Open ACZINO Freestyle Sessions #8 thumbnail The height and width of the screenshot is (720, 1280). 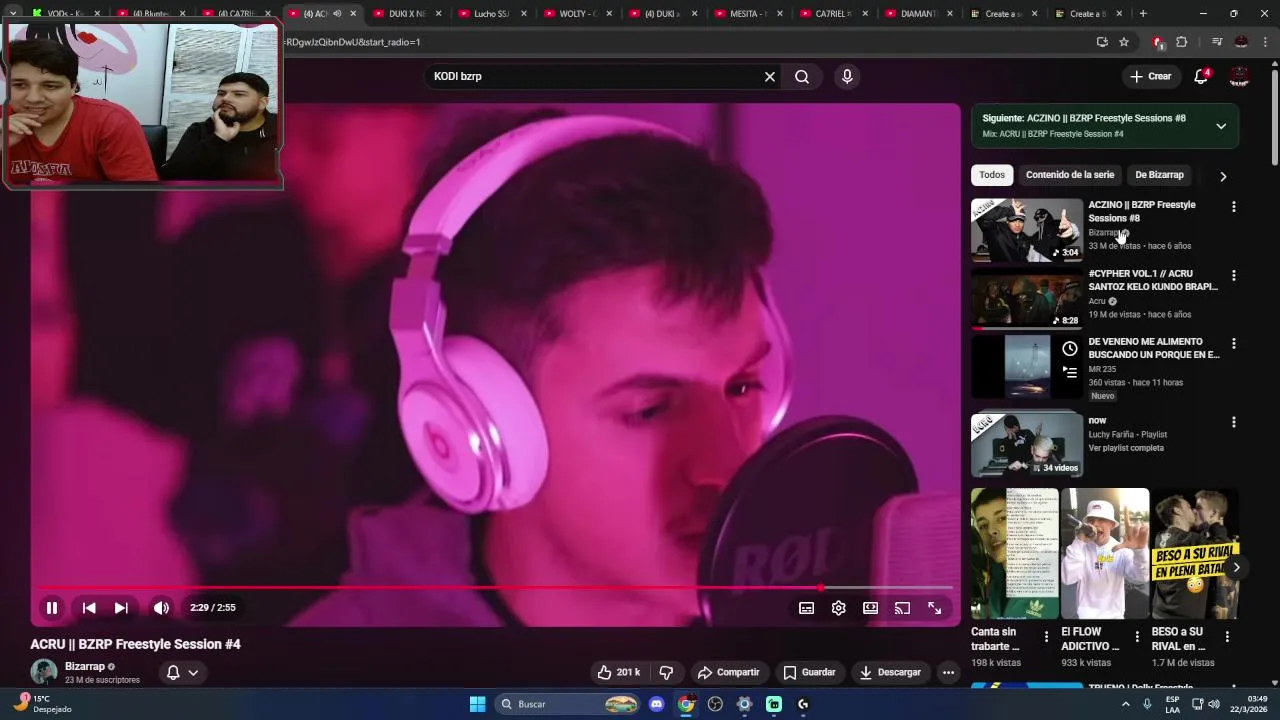[x=1027, y=230]
